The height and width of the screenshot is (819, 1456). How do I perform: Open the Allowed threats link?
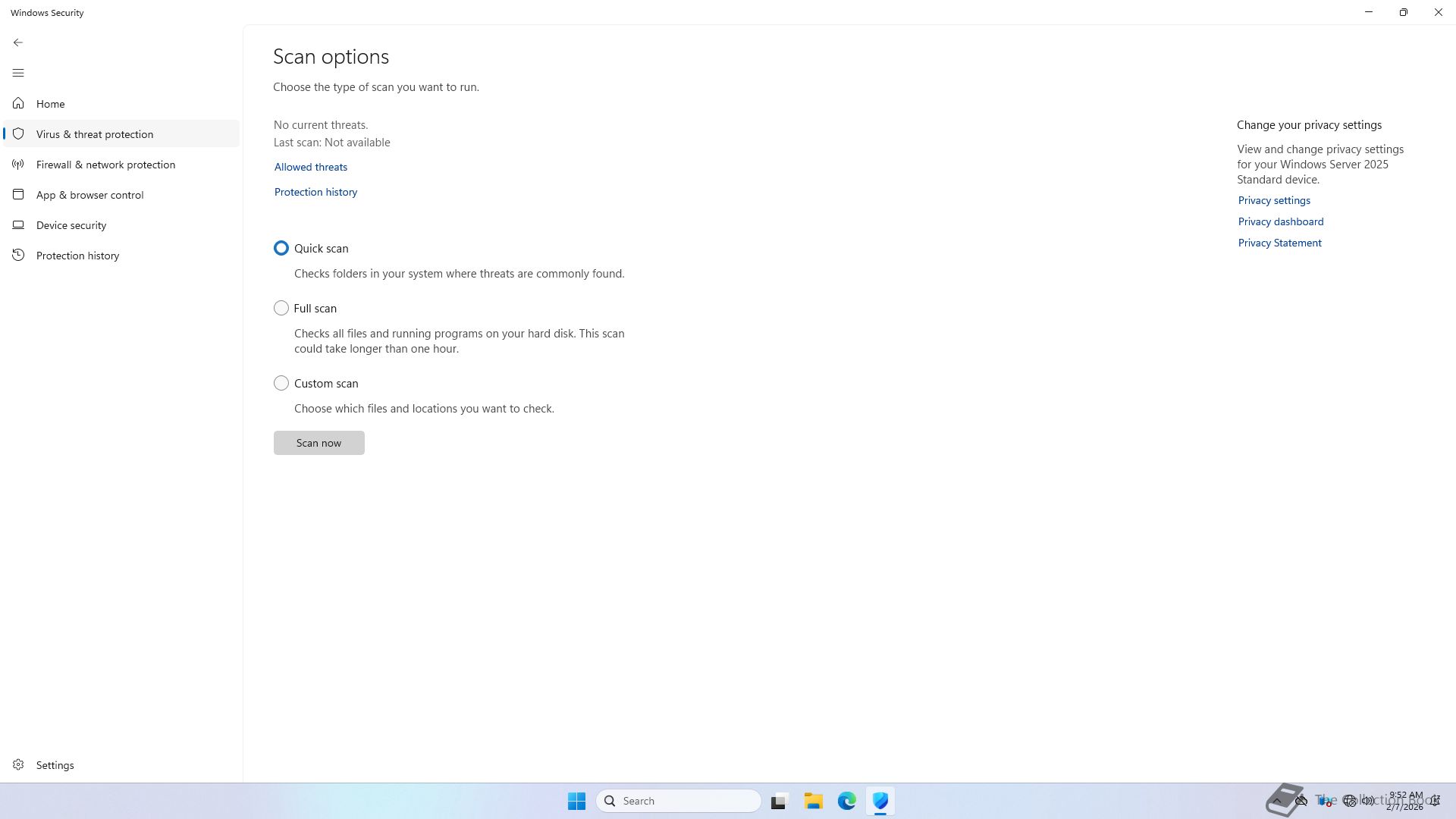pyautogui.click(x=310, y=167)
